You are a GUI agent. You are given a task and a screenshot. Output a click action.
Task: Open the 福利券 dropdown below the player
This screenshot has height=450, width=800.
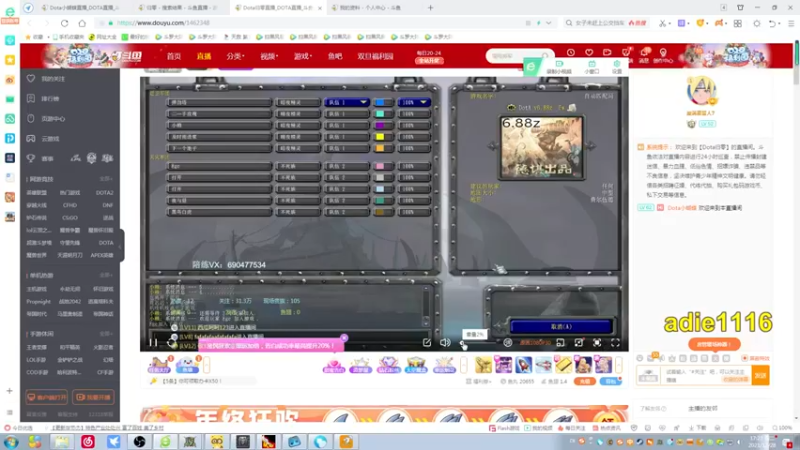point(479,381)
